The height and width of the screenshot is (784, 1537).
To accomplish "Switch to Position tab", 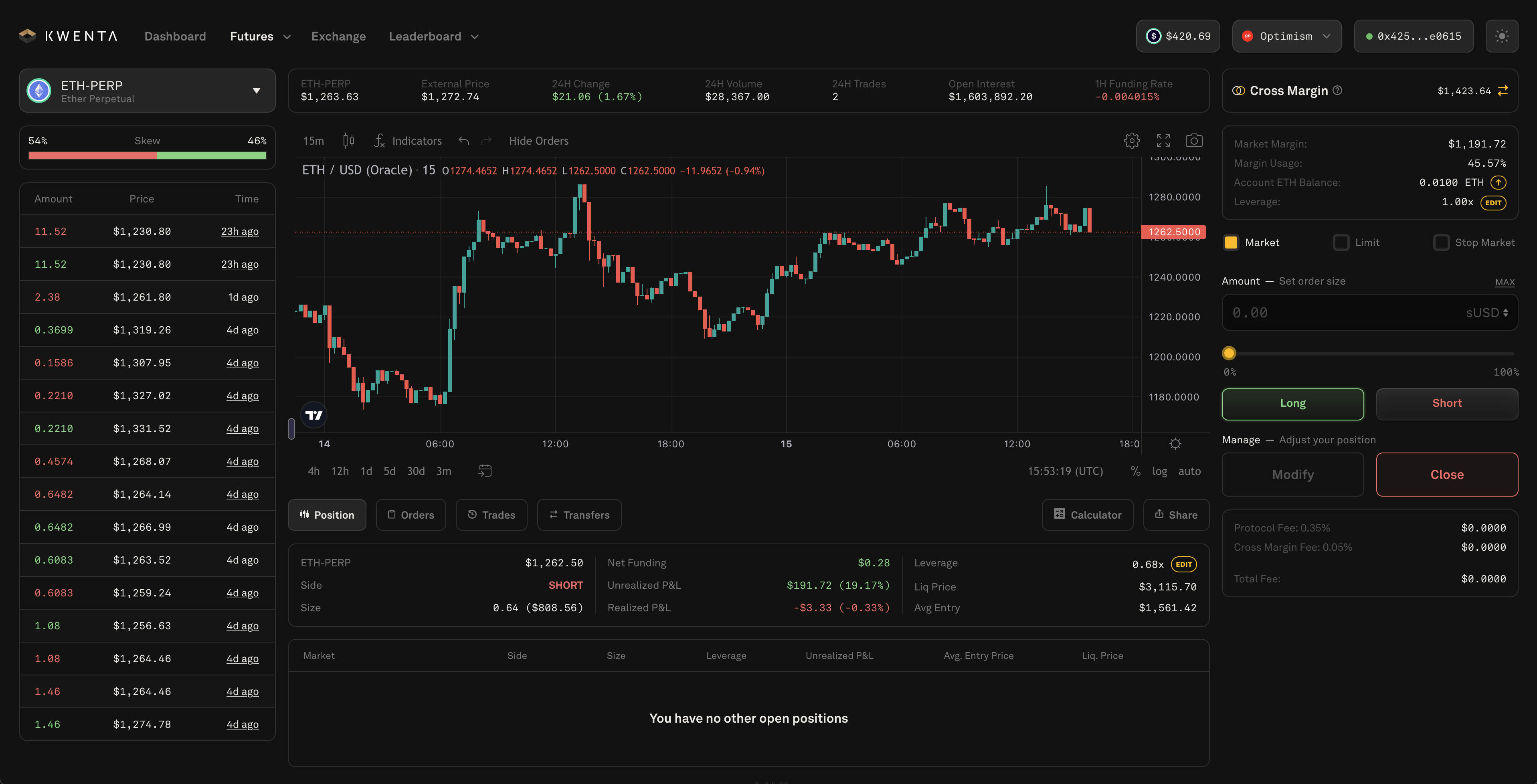I will coord(327,515).
